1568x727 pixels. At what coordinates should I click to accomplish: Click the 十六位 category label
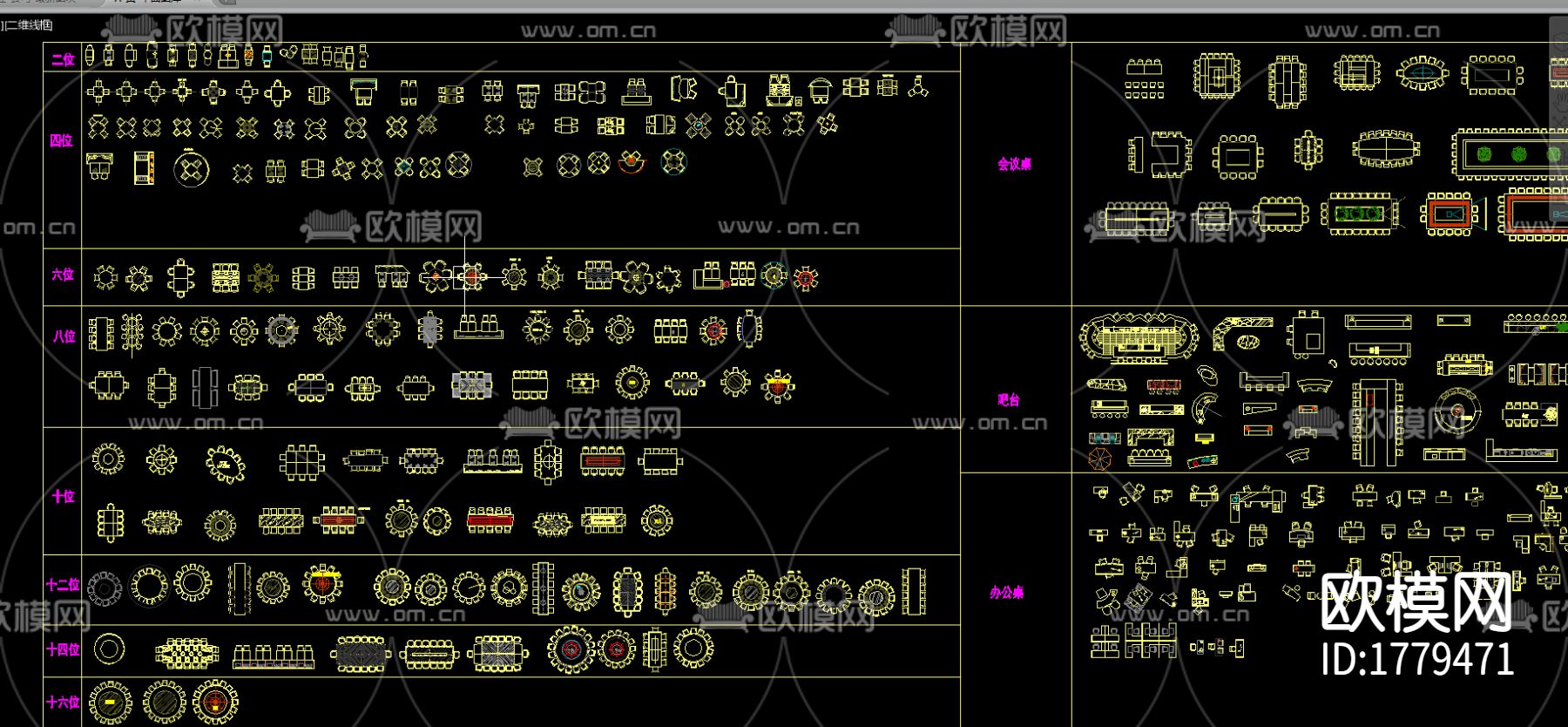tap(63, 702)
